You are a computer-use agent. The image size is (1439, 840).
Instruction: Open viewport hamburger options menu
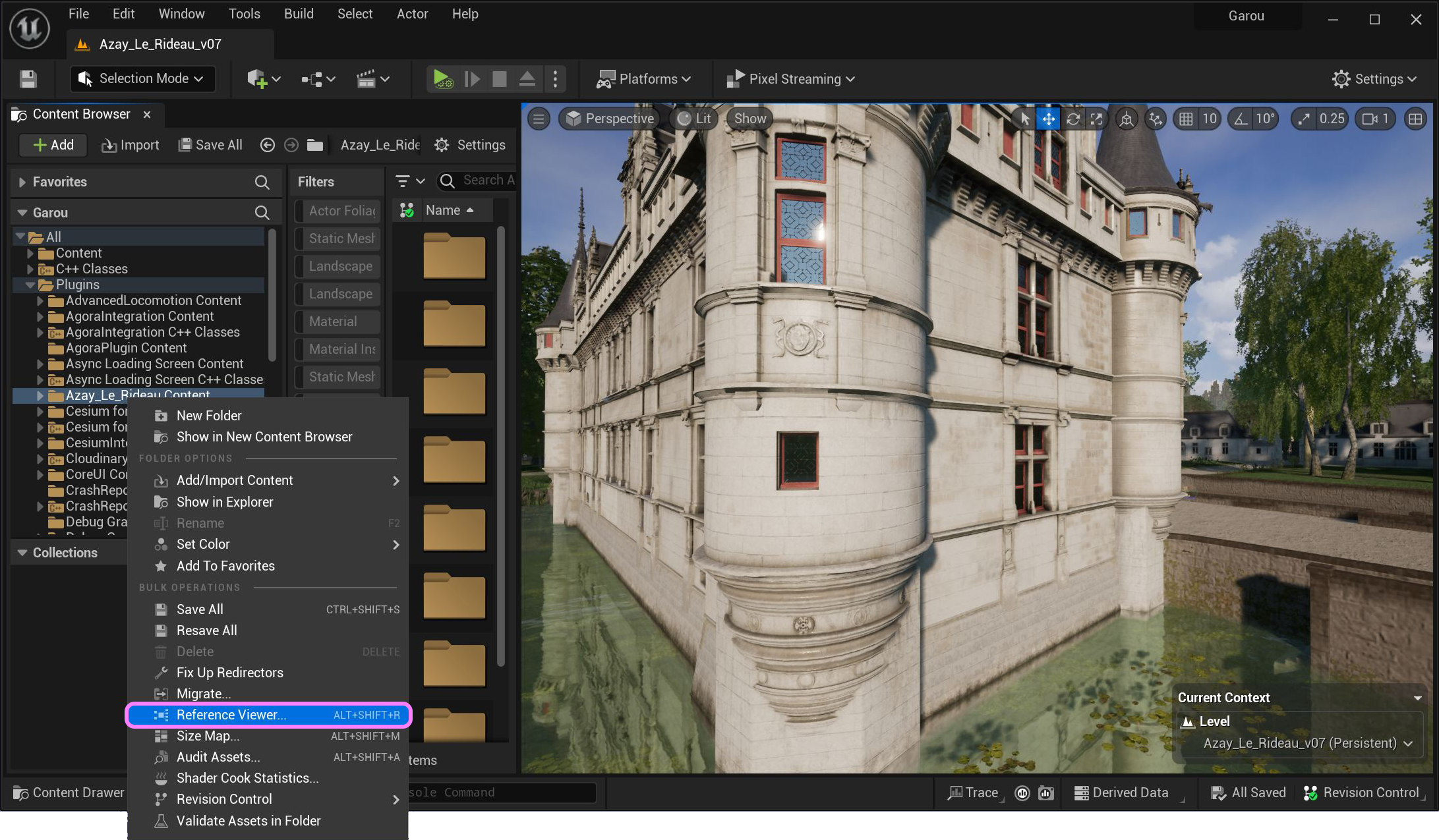coord(539,119)
